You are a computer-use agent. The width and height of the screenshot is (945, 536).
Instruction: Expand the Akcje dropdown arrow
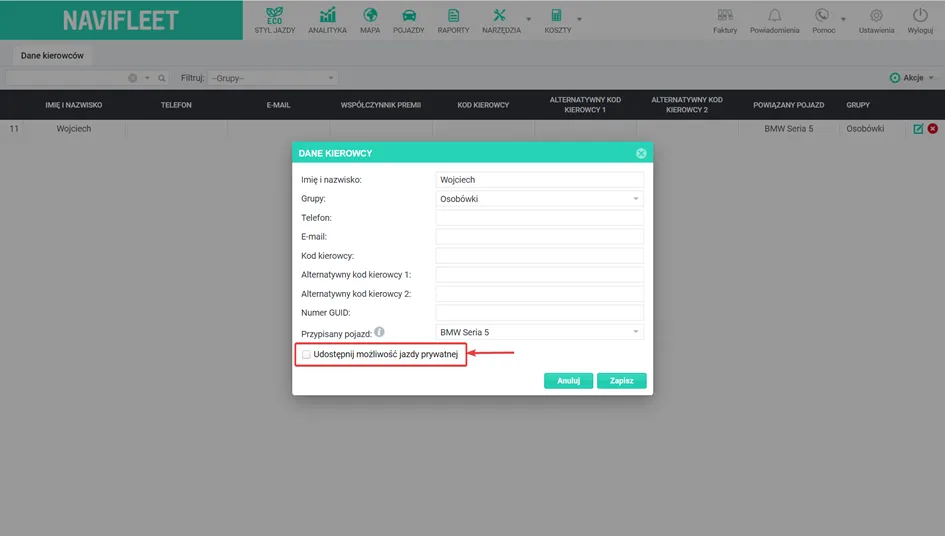pos(931,78)
